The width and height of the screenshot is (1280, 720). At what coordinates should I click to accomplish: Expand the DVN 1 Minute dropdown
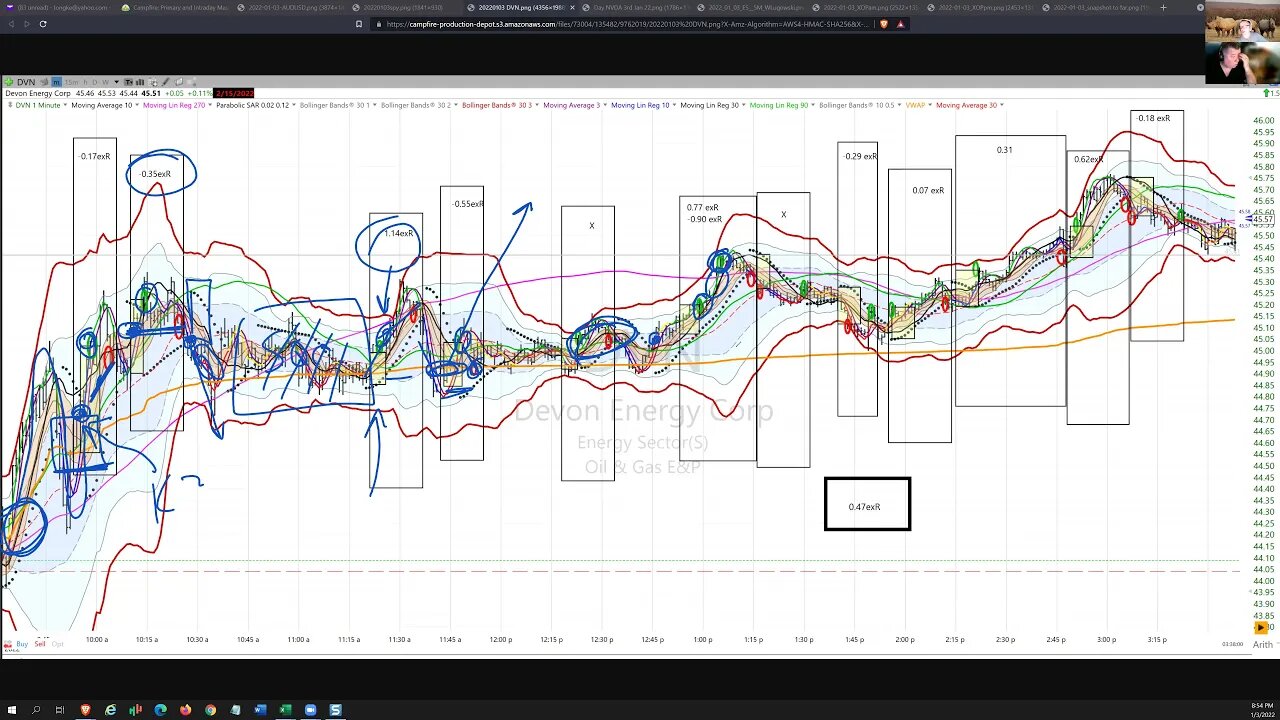[x=65, y=105]
